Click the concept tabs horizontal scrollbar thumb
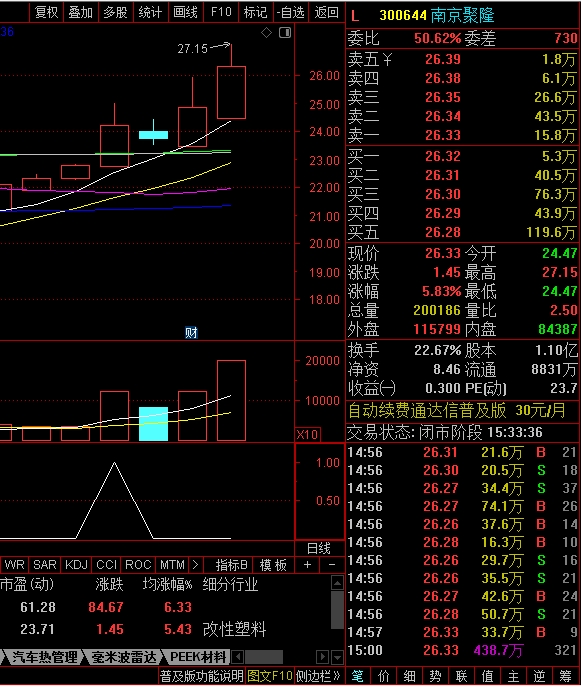The width and height of the screenshot is (581, 687). (x=264, y=657)
